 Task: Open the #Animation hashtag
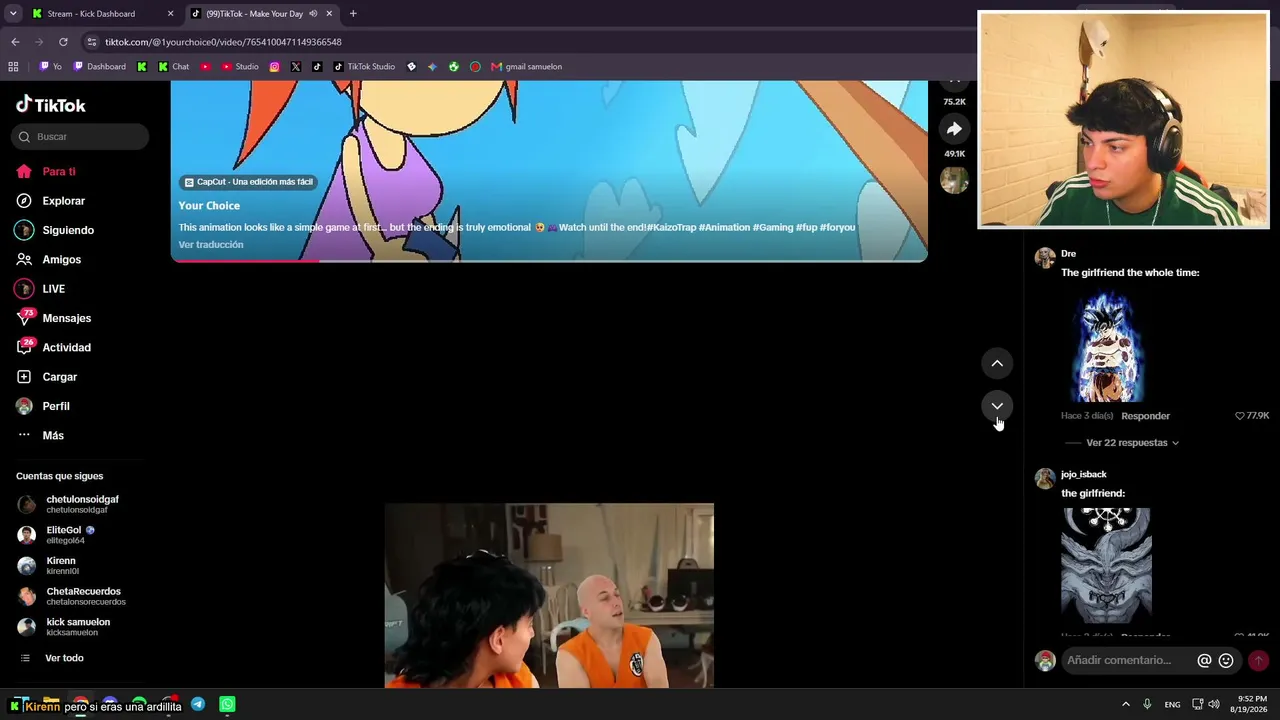[725, 228]
